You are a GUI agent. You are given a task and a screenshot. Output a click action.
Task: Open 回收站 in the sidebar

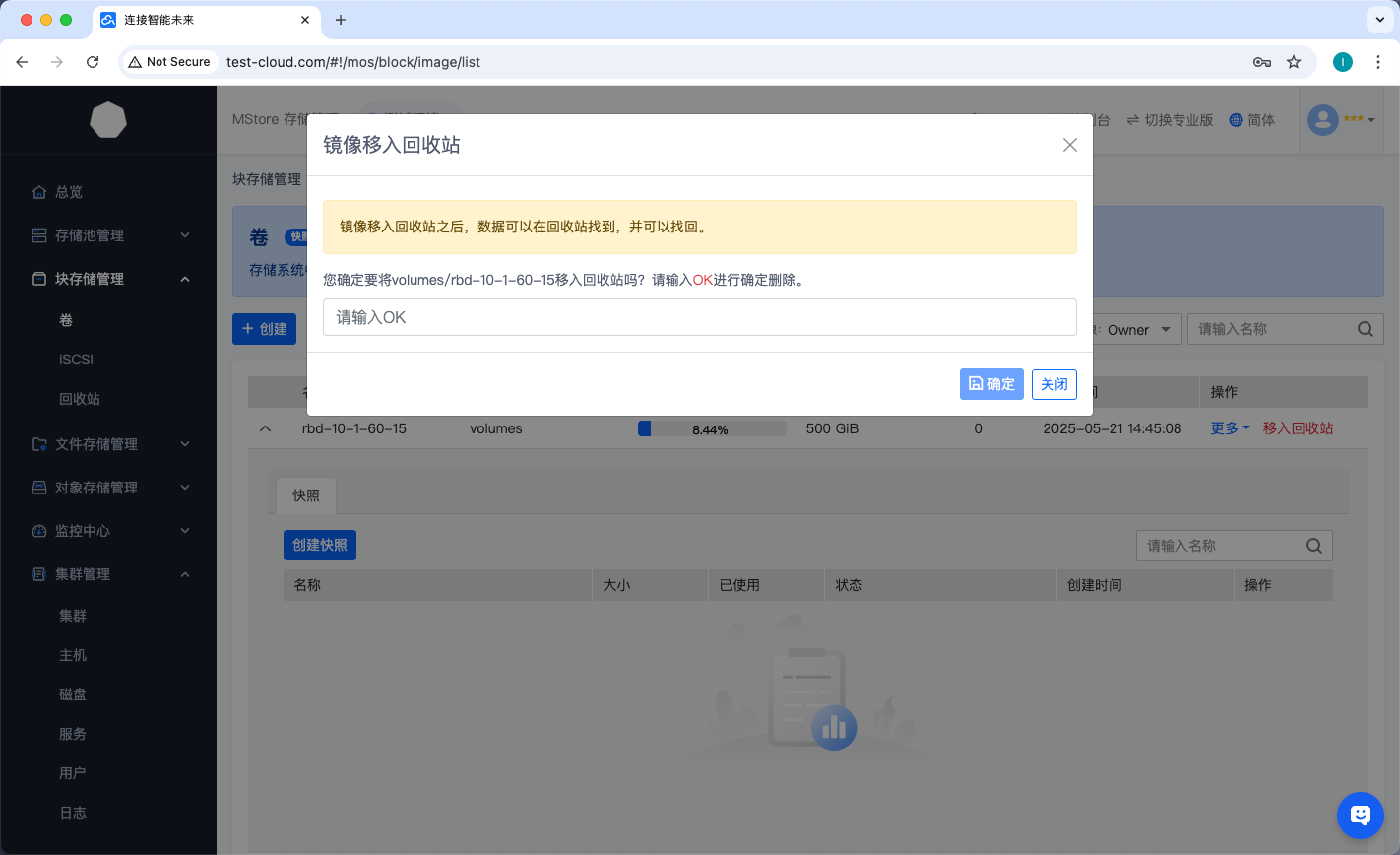click(80, 399)
